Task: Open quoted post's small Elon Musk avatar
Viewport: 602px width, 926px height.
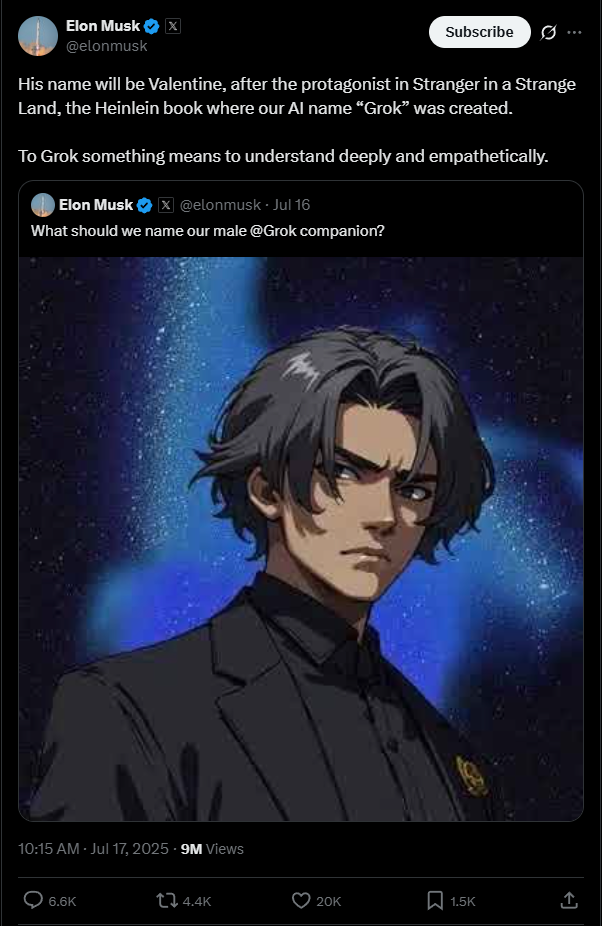Action: click(x=43, y=205)
